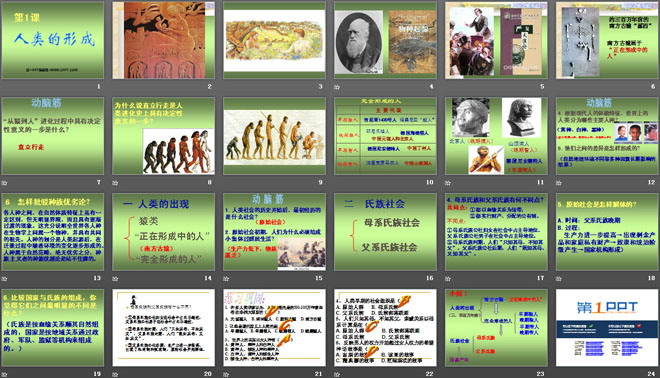Image resolution: width=660 pixels, height=378 pixels.
Task: Select slide 1 titled 人类的形成
Action: [x=53, y=40]
